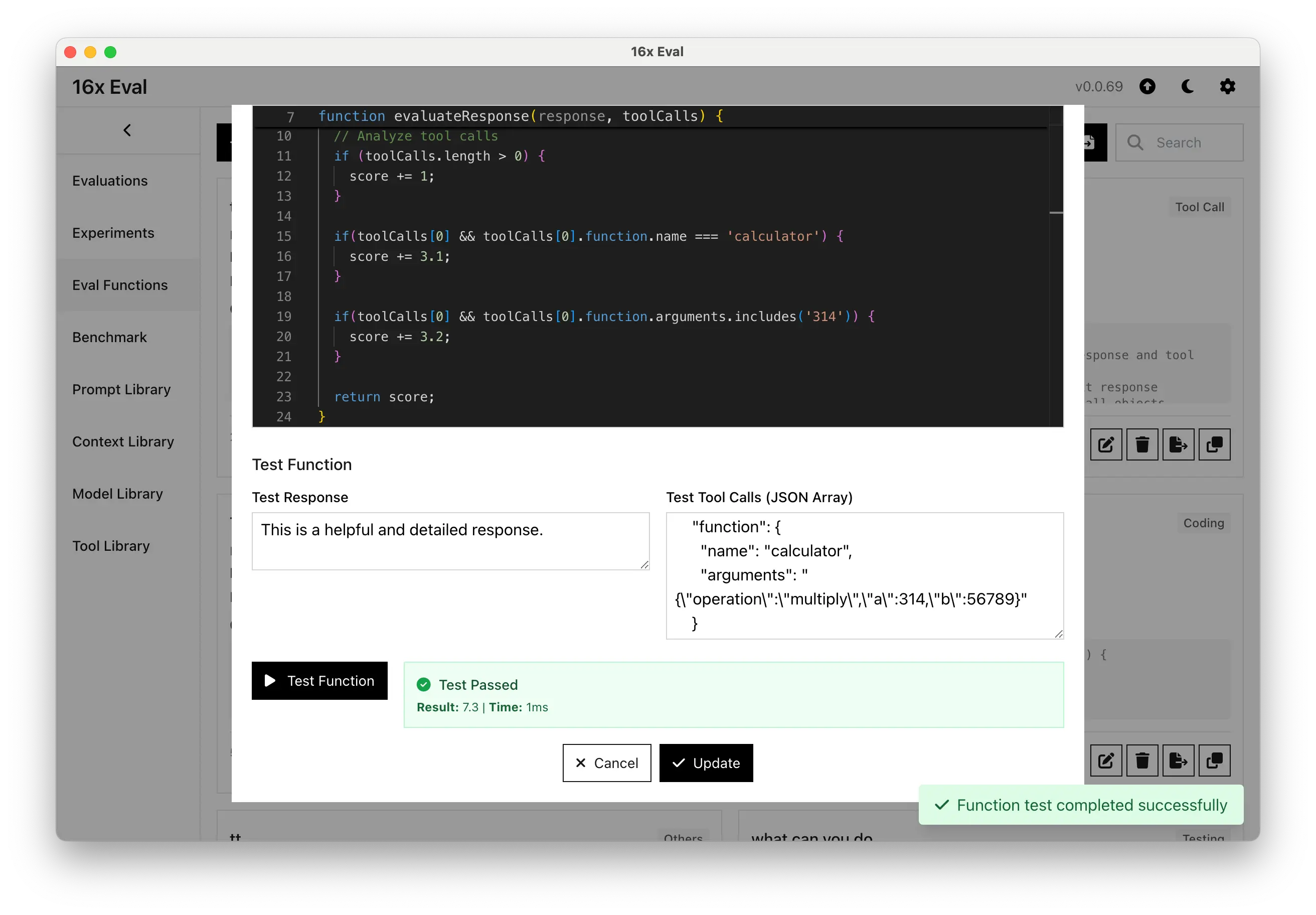The height and width of the screenshot is (915, 1316).
Task: Click the Test Response text area
Action: tap(450, 541)
